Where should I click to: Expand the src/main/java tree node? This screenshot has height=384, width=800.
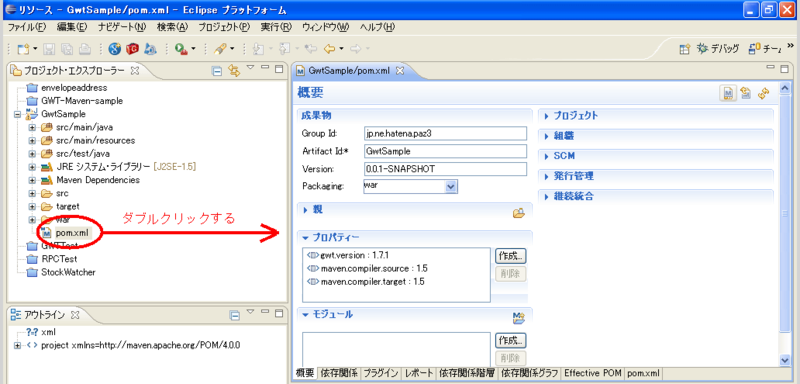tap(32, 127)
